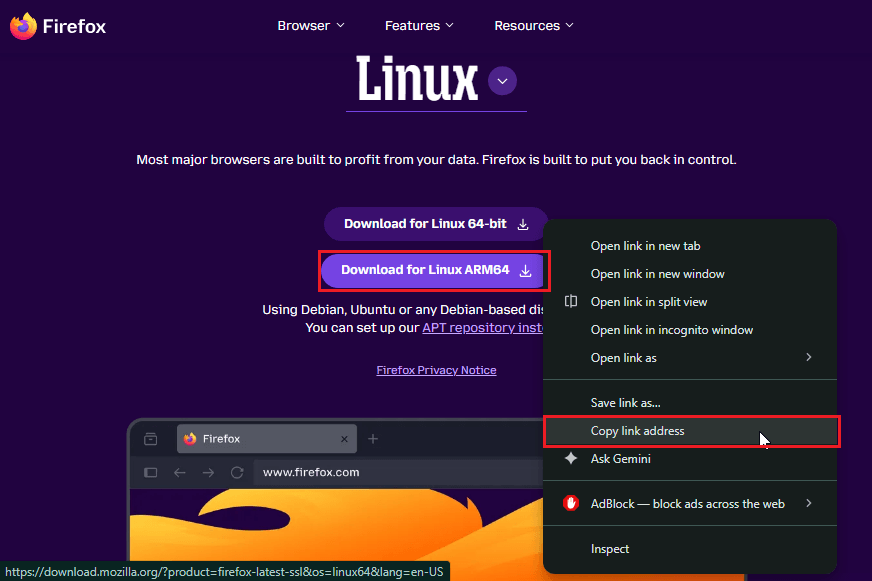The image size is (872, 581).
Task: Click the mockup reload icon
Action: pyautogui.click(x=237, y=473)
